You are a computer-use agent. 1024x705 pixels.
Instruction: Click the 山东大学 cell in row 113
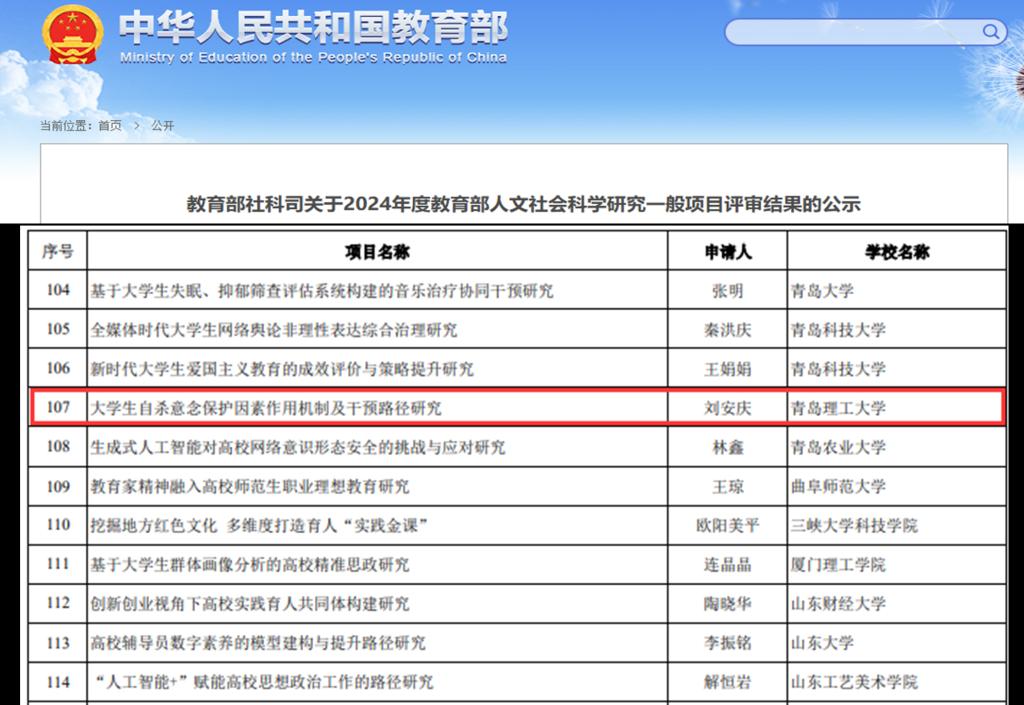click(x=822, y=643)
